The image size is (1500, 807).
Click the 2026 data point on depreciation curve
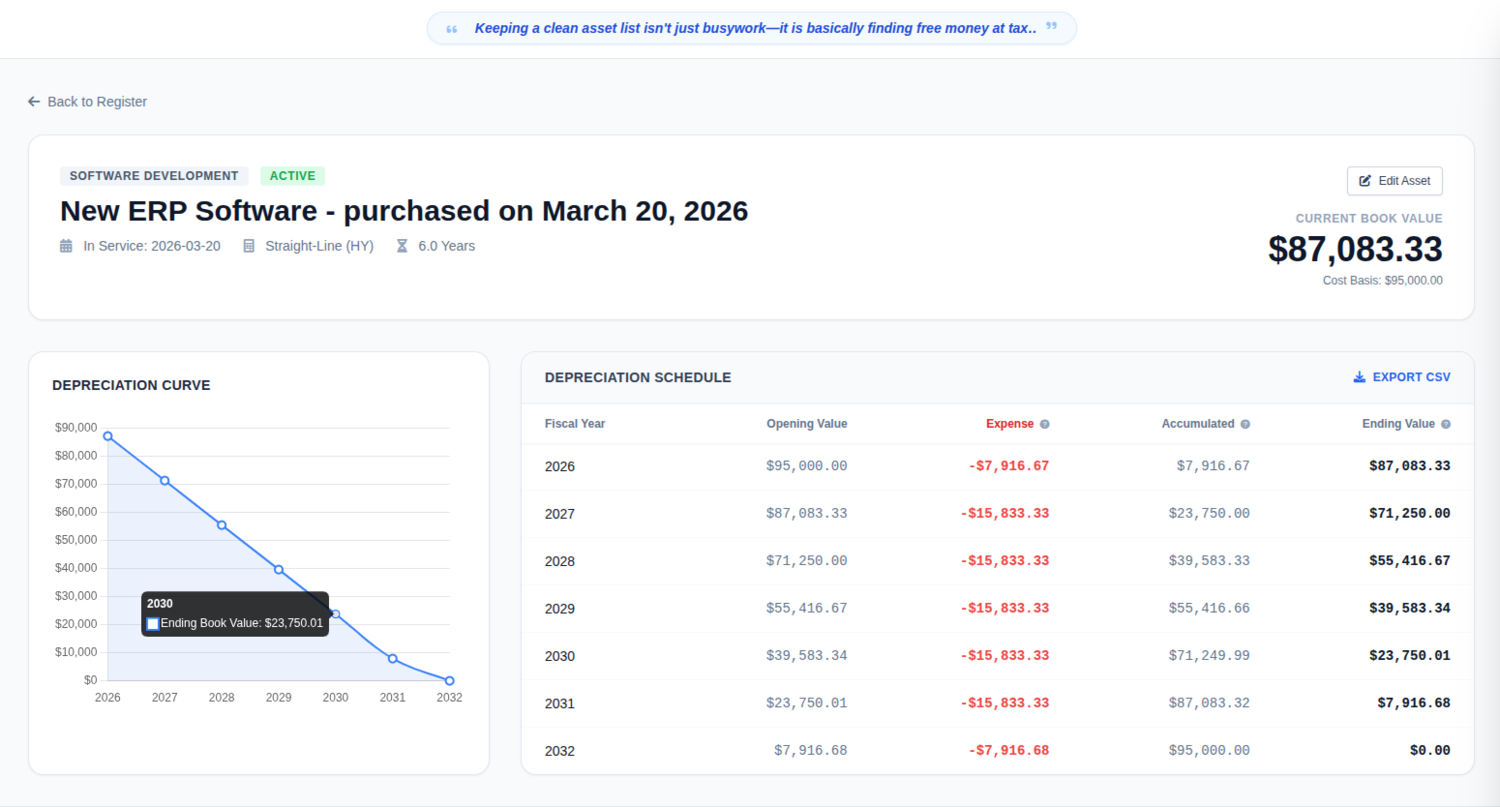coord(108,436)
